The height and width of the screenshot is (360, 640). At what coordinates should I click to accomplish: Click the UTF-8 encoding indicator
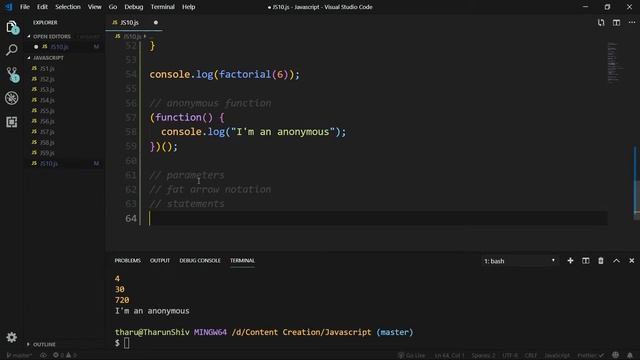pos(510,356)
